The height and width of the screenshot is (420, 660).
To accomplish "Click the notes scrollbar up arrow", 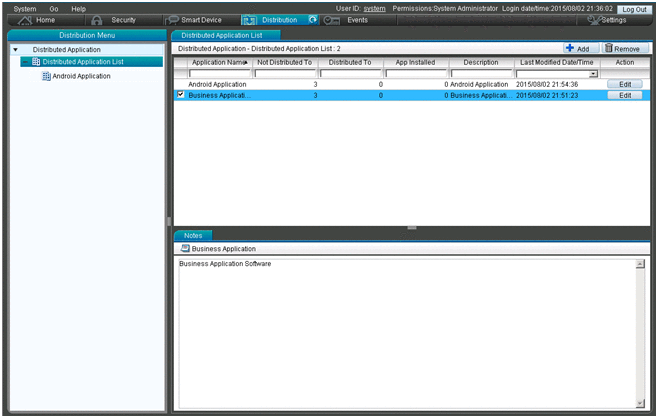I will (640, 264).
